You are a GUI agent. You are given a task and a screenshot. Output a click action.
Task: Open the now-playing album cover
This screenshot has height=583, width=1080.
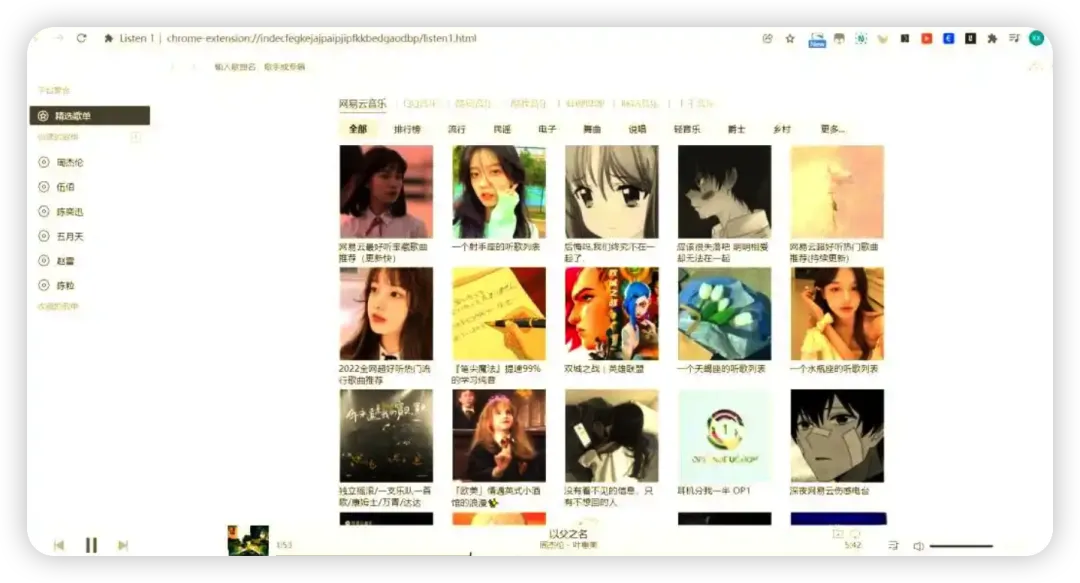point(248,540)
